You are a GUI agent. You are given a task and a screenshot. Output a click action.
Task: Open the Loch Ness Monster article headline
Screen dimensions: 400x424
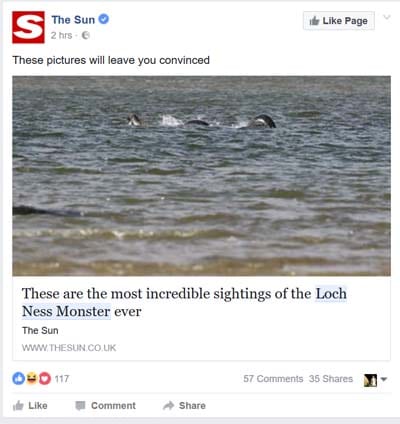pos(184,302)
